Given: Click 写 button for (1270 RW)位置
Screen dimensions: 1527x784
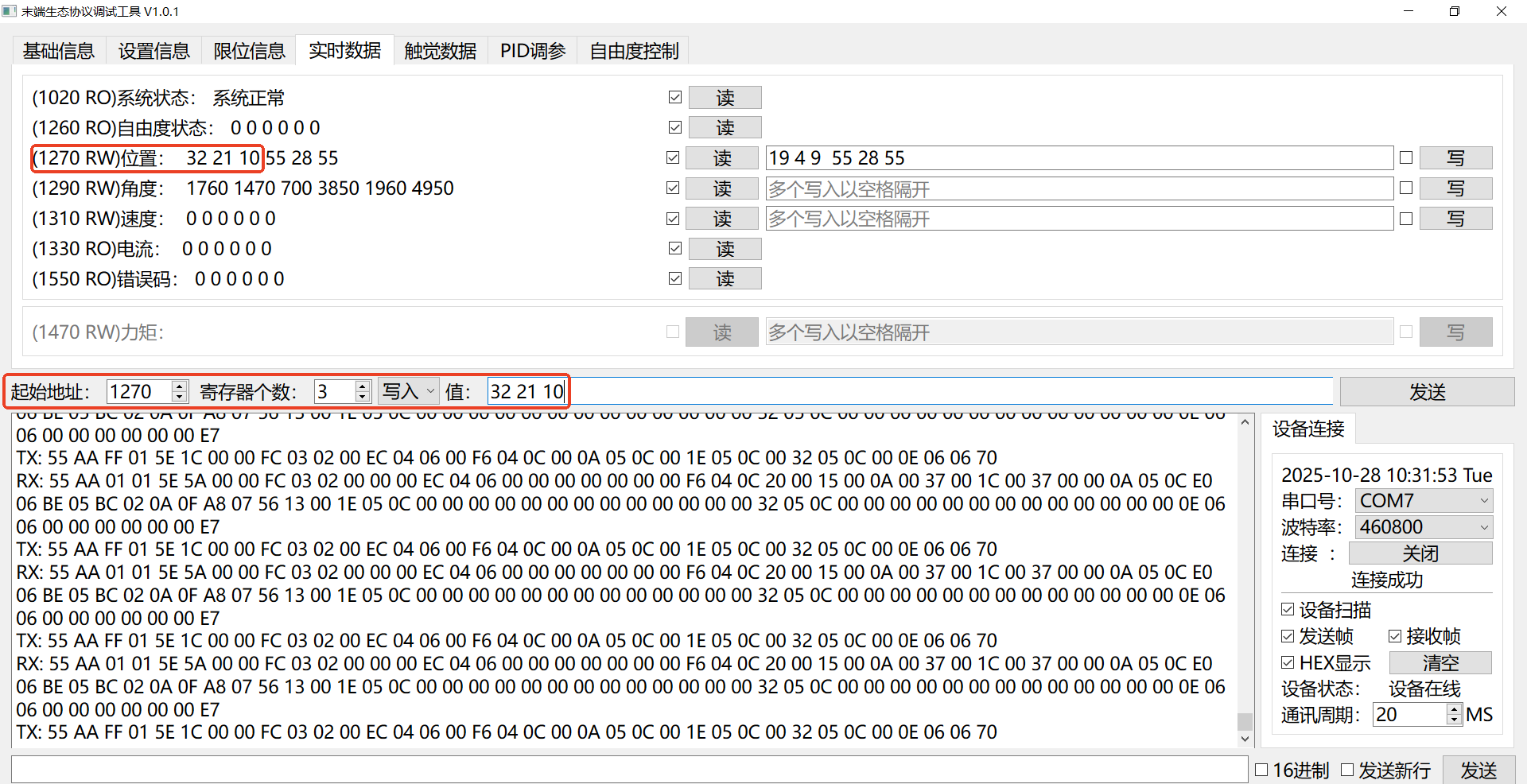Looking at the screenshot, I should [1455, 157].
